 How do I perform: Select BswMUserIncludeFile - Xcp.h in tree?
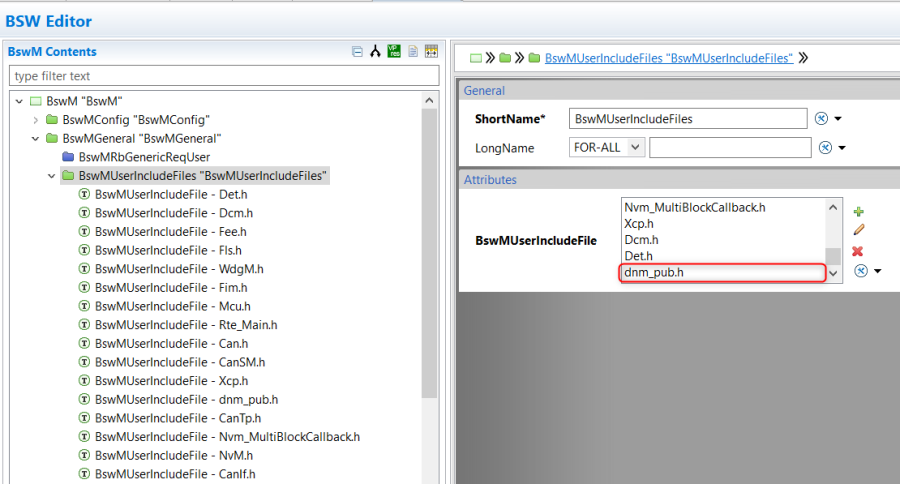tap(172, 381)
